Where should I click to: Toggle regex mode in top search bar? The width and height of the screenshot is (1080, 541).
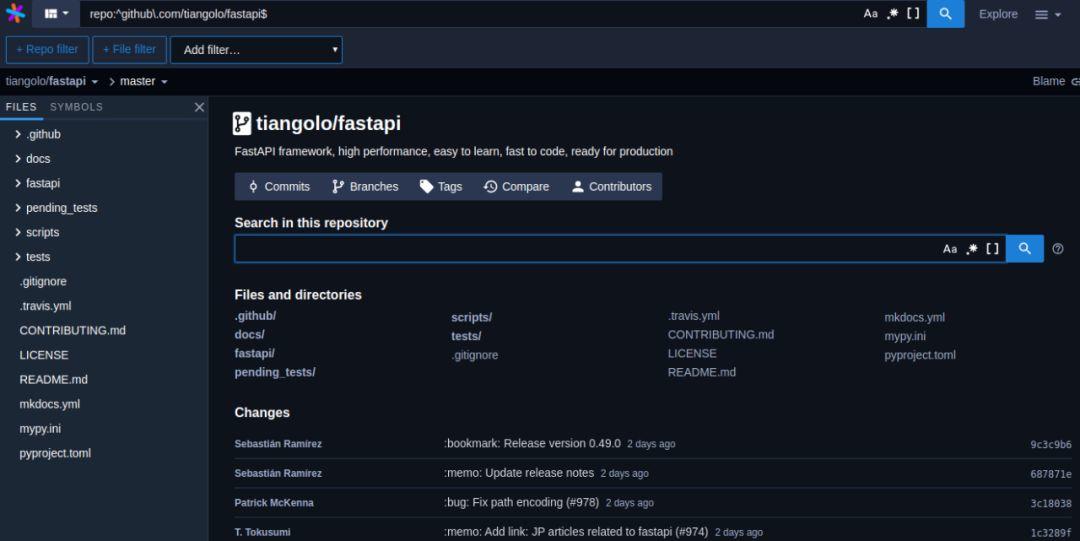coord(893,14)
